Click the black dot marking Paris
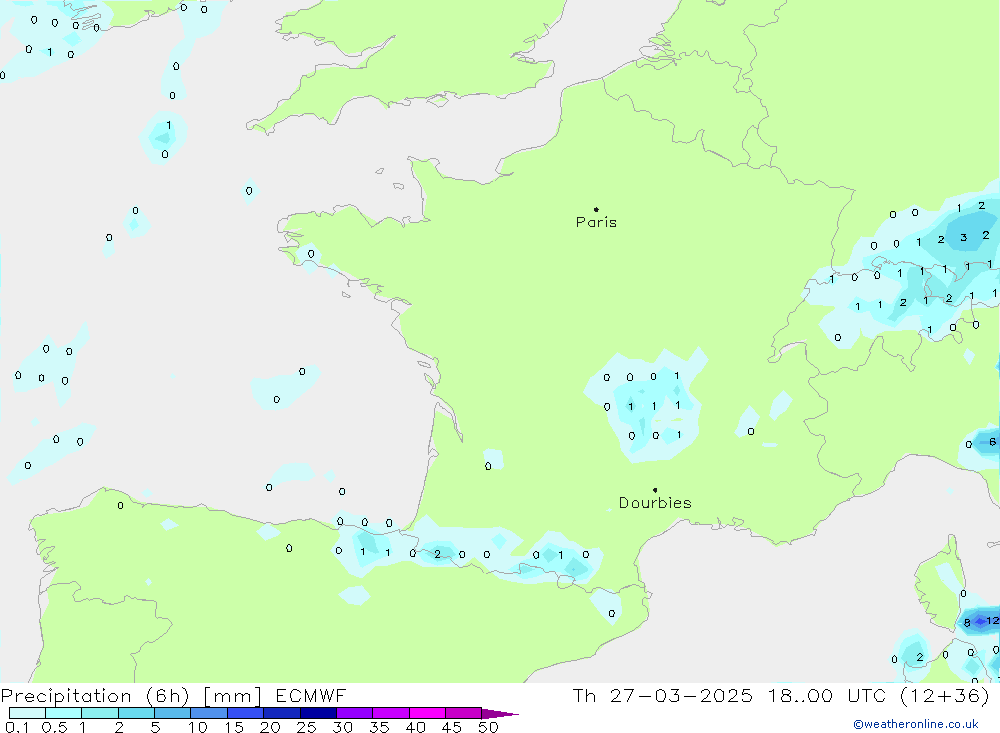This screenshot has width=1000, height=733. pyautogui.click(x=596, y=209)
